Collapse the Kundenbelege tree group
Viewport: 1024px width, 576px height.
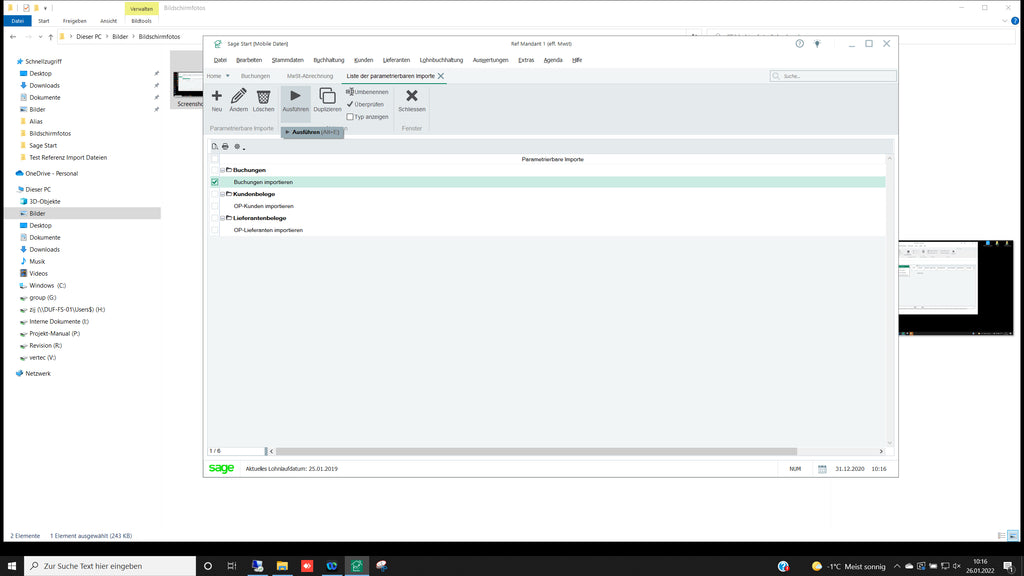point(222,194)
